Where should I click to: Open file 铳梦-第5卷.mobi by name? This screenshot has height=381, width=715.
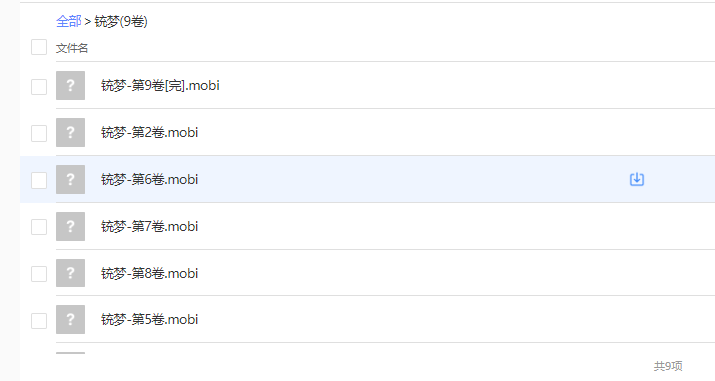click(150, 319)
